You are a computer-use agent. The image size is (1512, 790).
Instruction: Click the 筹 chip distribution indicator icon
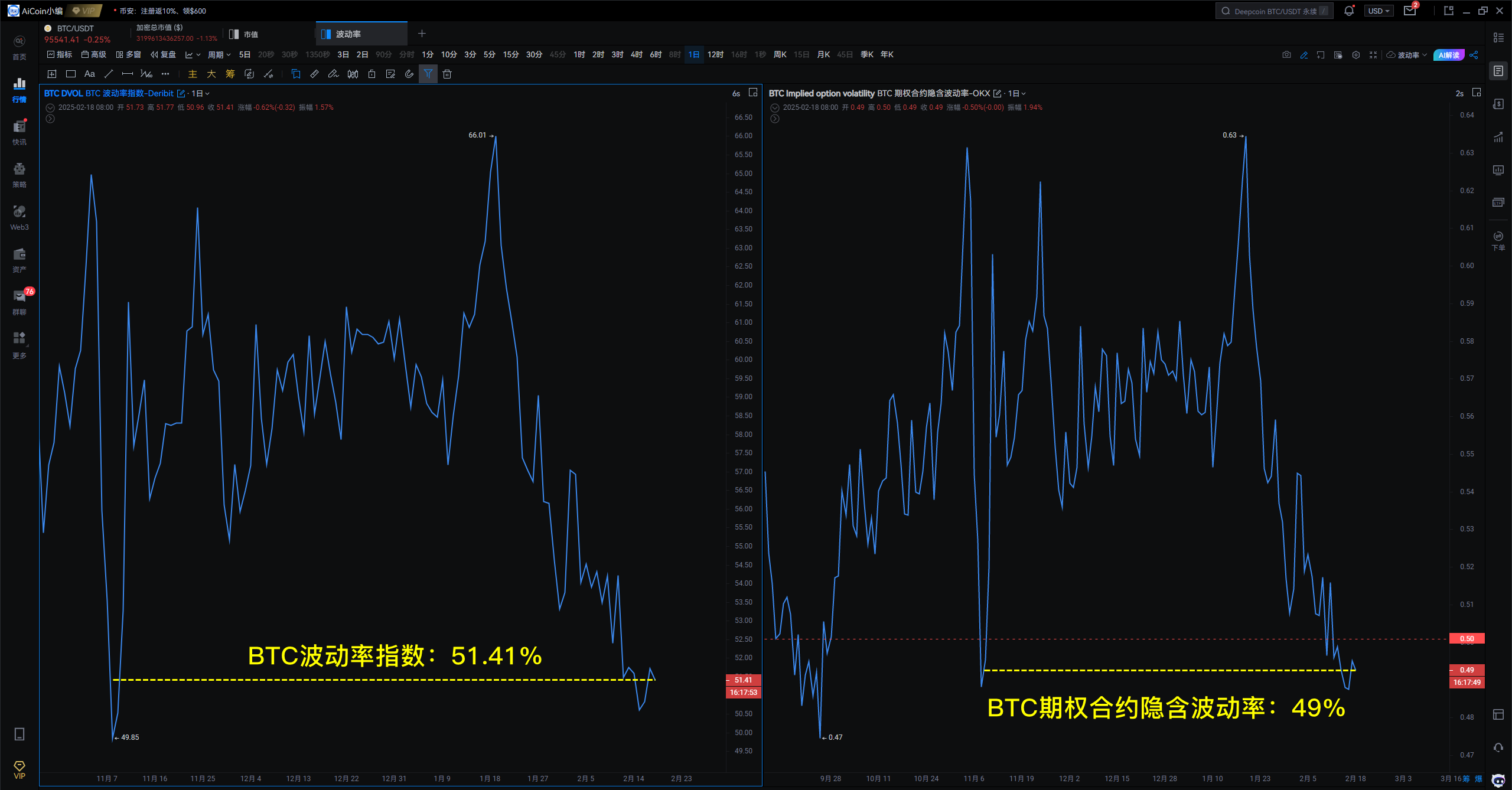point(230,74)
